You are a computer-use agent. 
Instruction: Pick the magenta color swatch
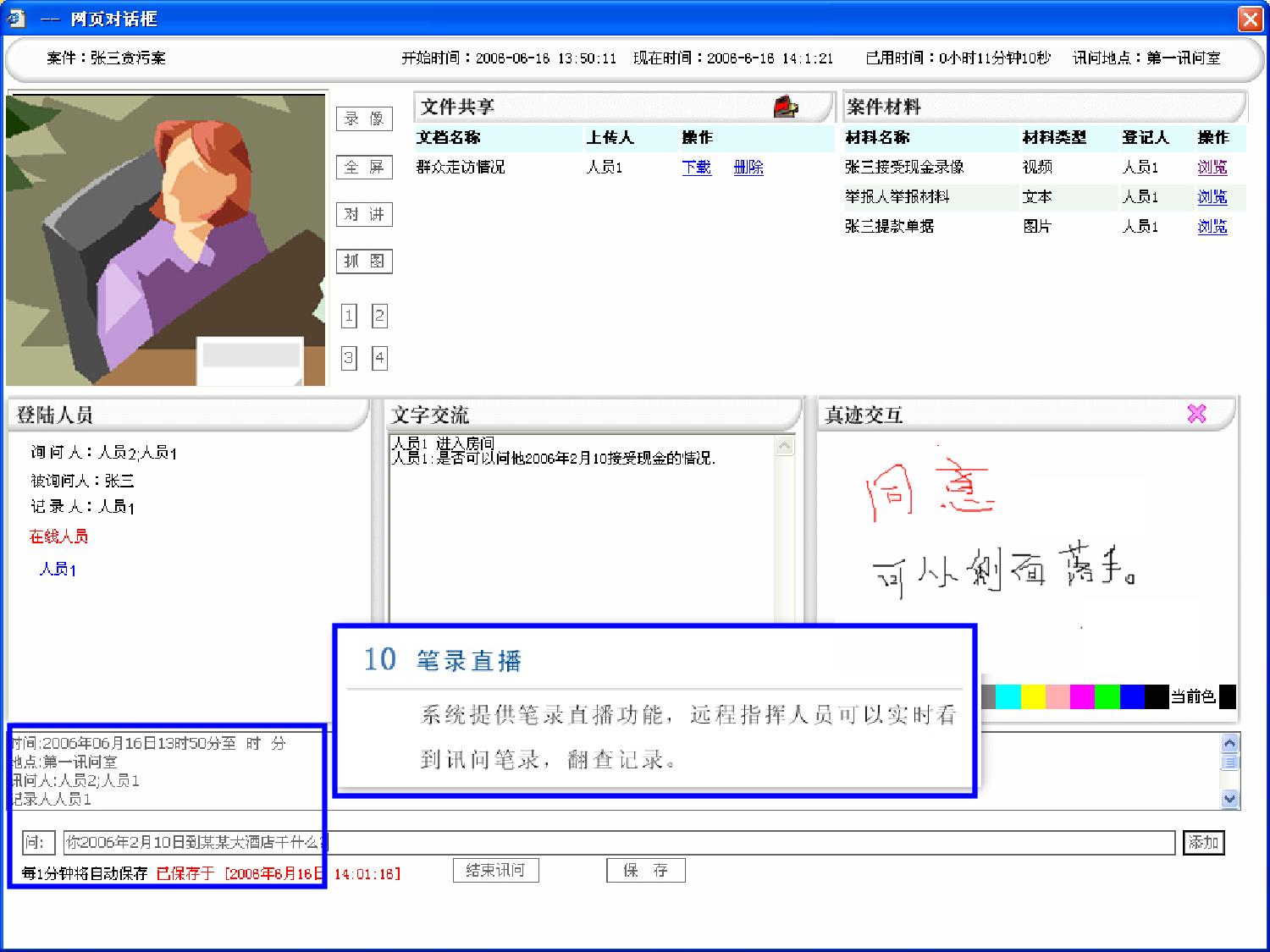click(1082, 696)
